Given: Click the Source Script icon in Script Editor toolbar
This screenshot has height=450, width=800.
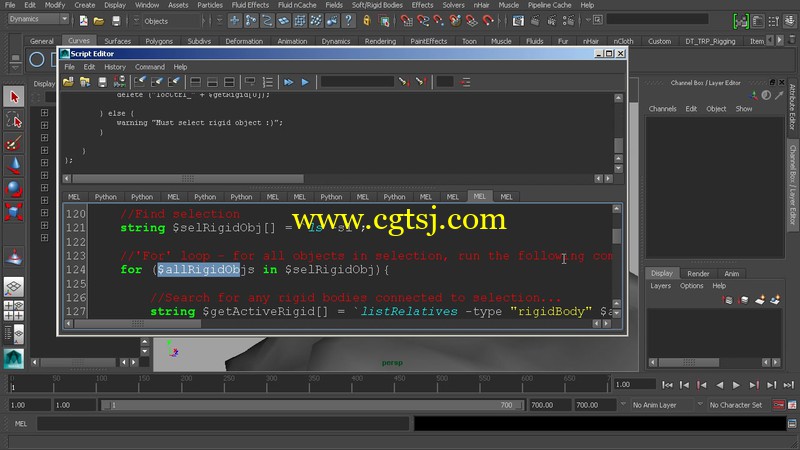Looking at the screenshot, I should [85, 82].
